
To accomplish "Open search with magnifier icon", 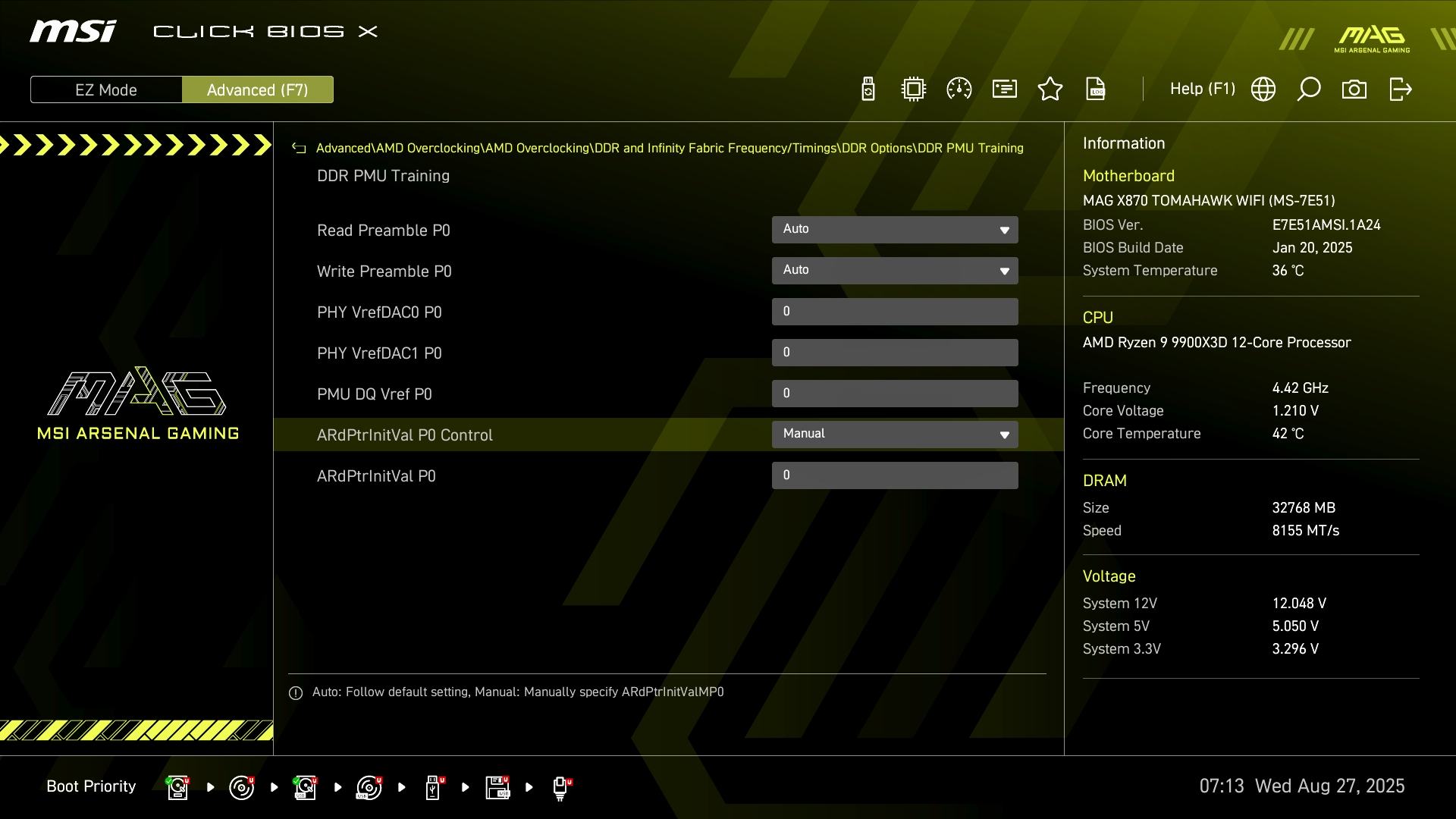I will coord(1309,89).
